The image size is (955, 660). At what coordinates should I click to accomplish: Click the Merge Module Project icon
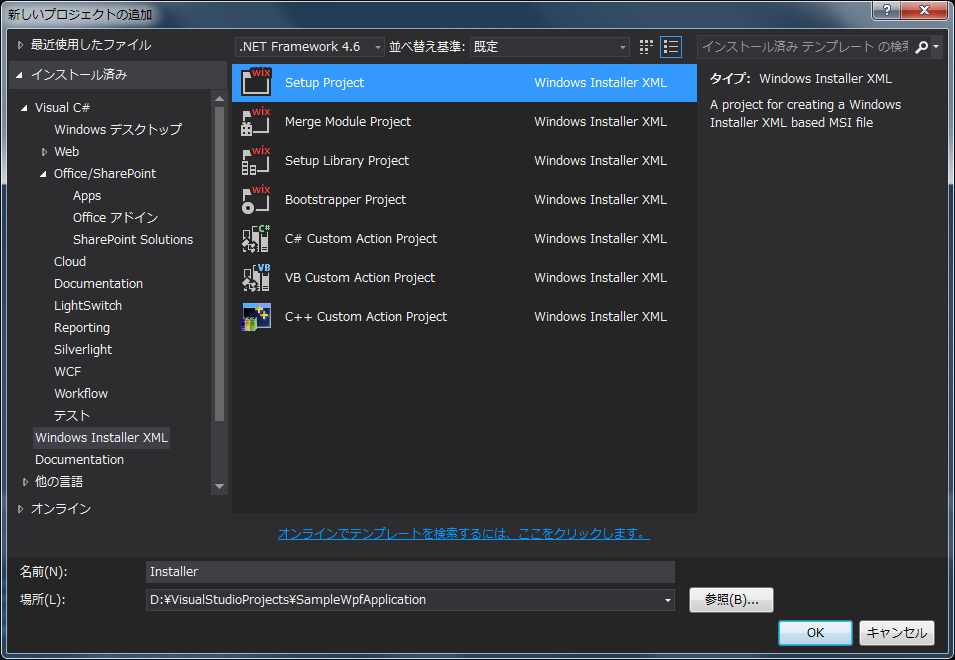pyautogui.click(x=256, y=122)
